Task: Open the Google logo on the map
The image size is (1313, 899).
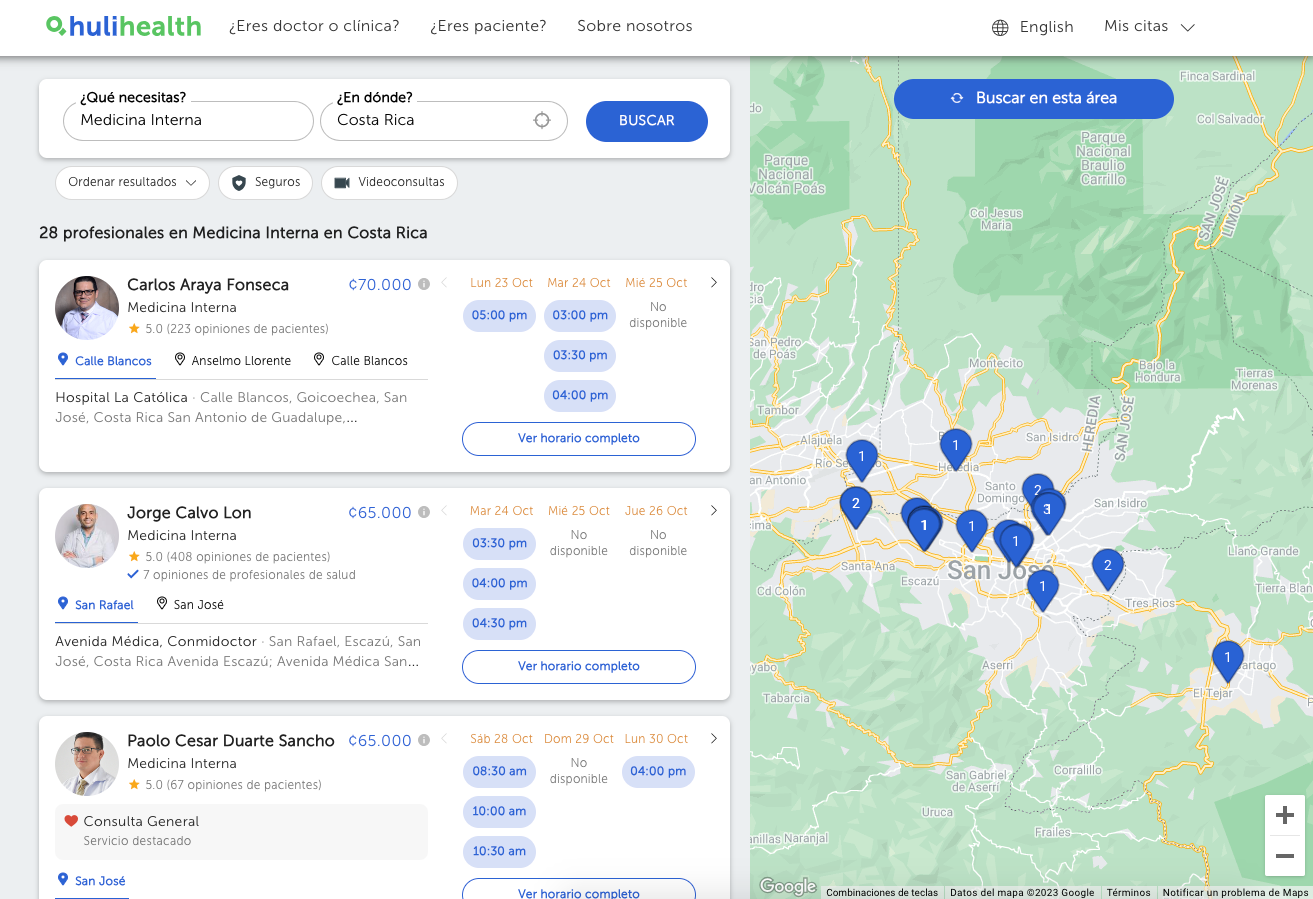Action: point(787,886)
